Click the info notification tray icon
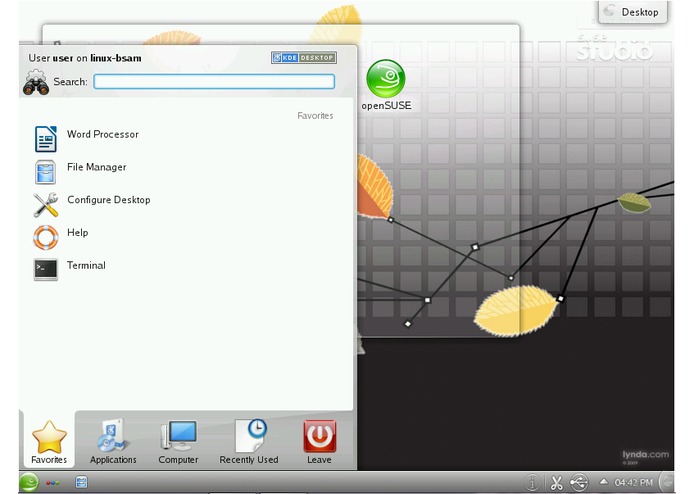 click(532, 482)
